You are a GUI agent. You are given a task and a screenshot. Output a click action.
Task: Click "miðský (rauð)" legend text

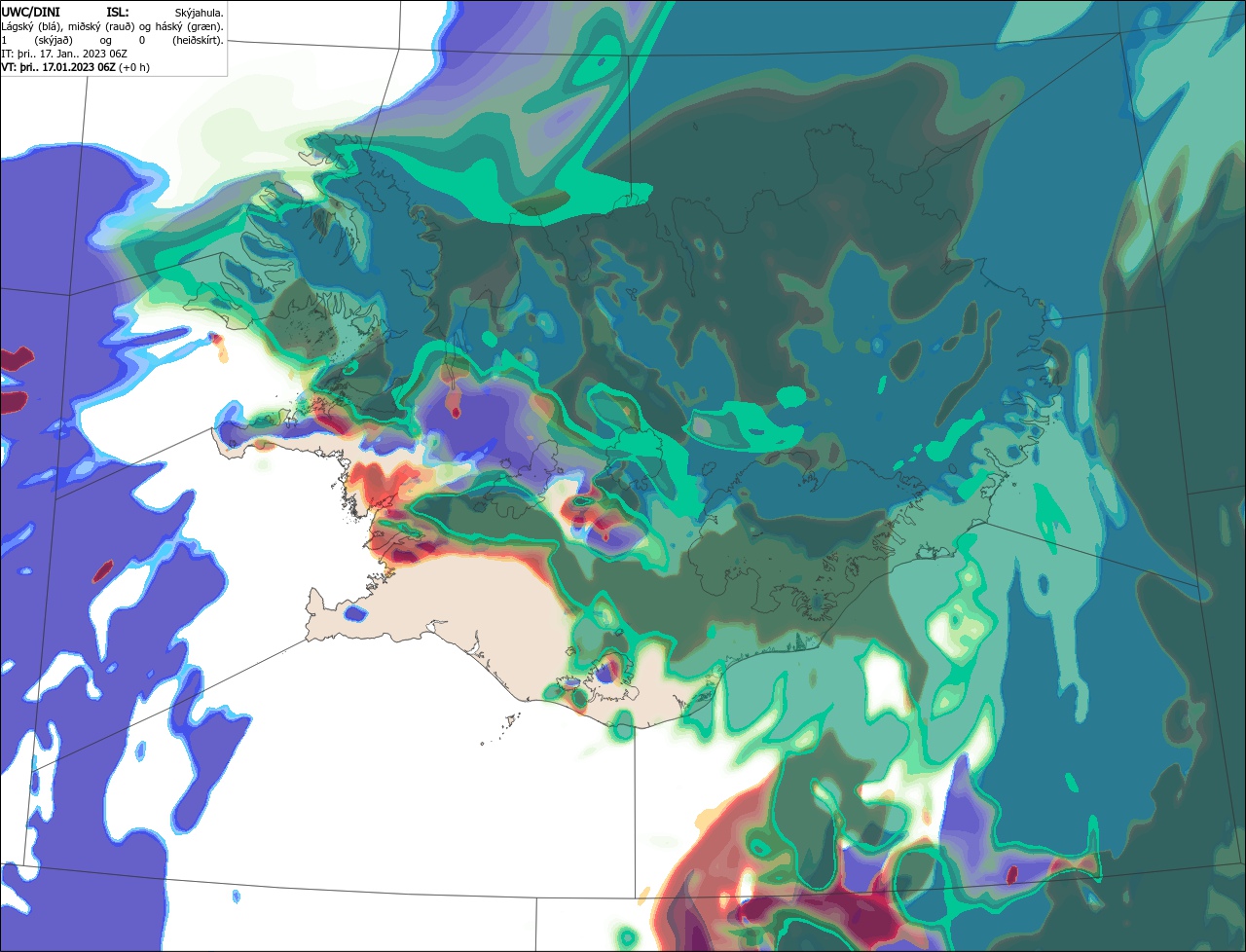point(101,27)
